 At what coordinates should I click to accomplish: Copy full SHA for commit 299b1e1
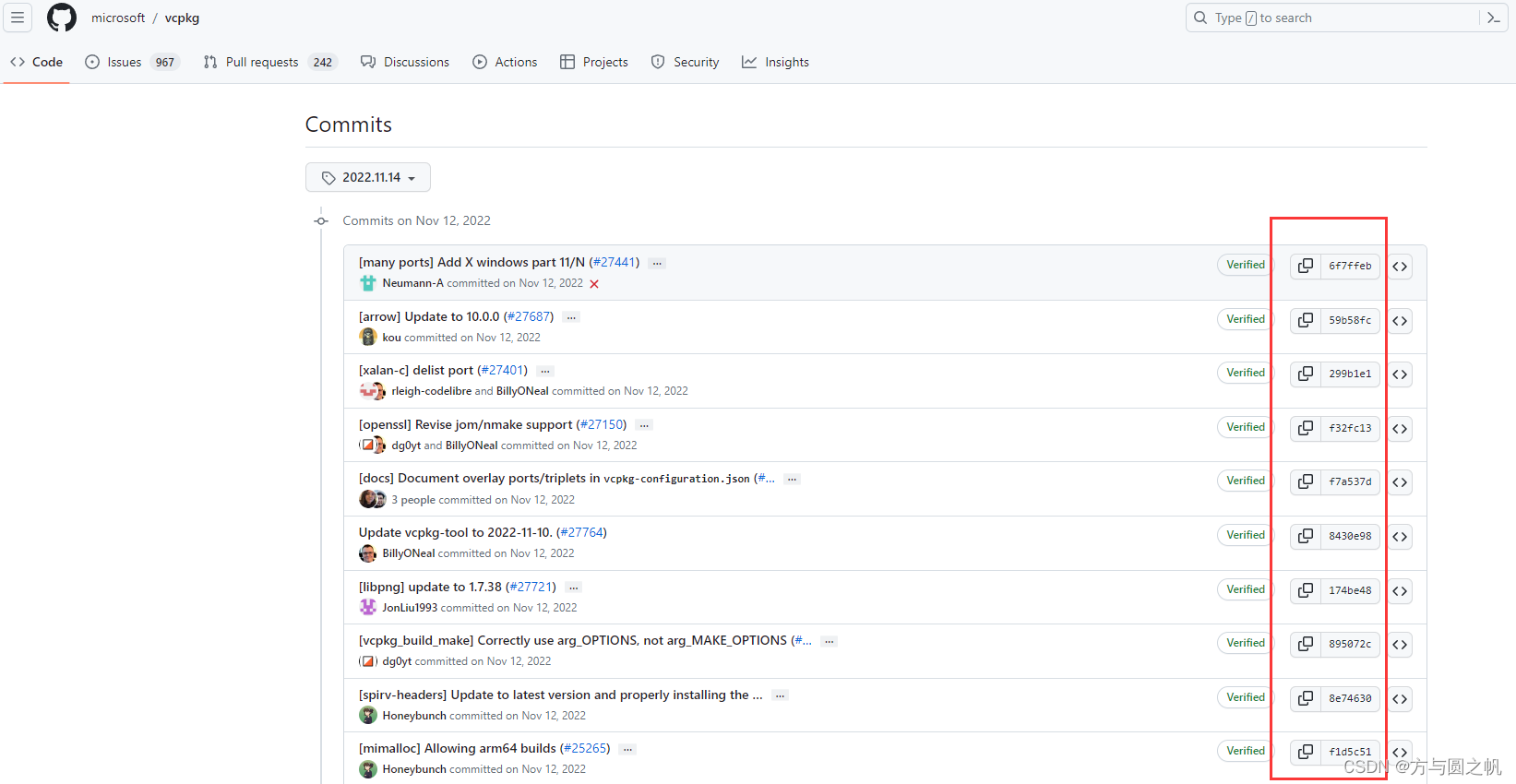point(1306,374)
